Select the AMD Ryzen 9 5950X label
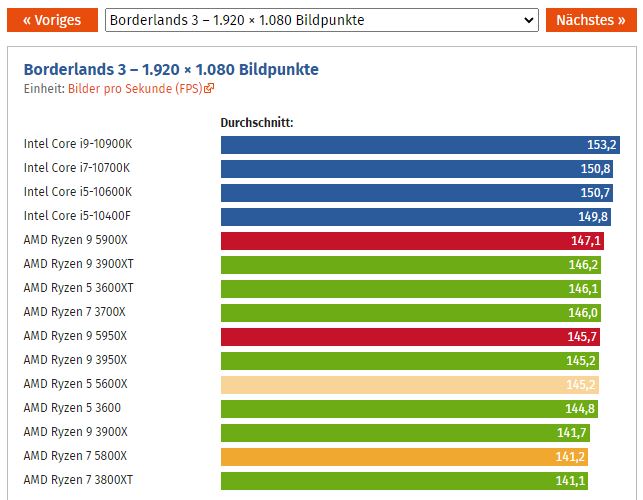This screenshot has height=500, width=643. click(75, 336)
